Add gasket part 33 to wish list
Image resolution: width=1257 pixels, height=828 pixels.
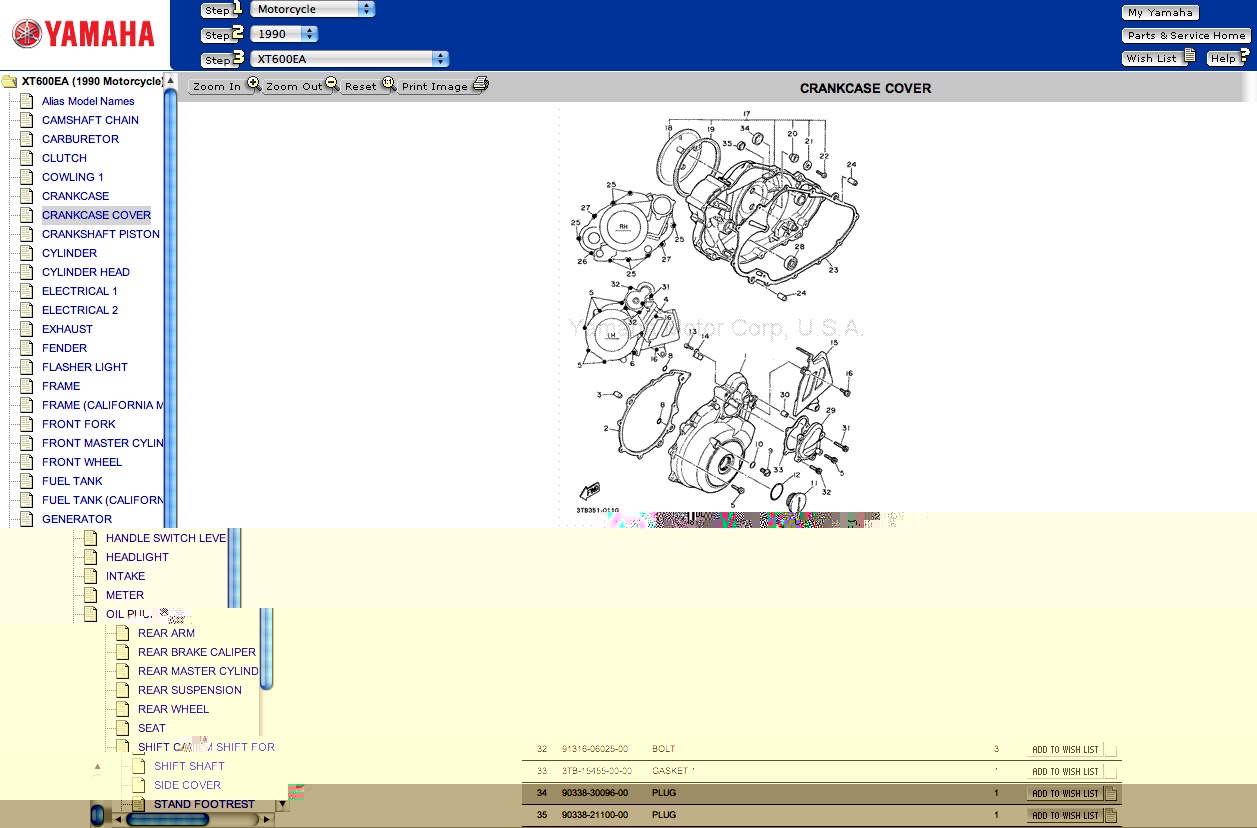[1065, 772]
